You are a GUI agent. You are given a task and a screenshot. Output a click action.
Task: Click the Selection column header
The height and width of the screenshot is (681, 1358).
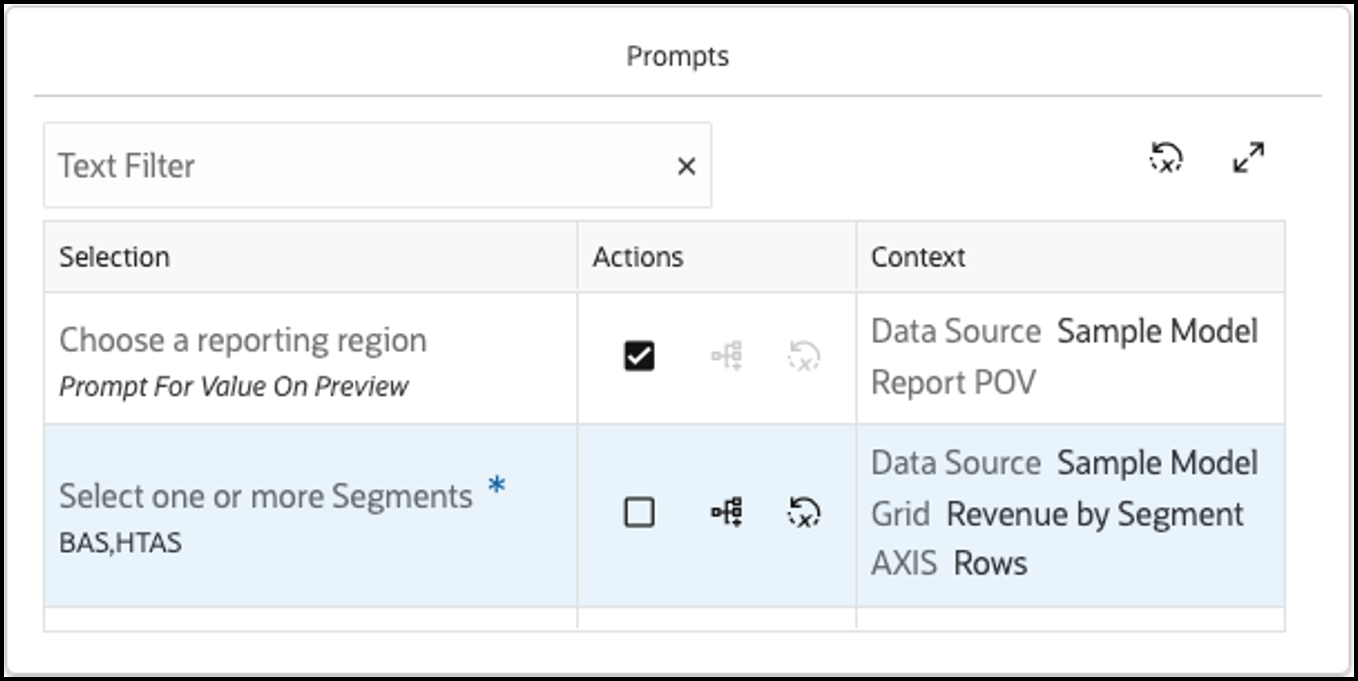(114, 257)
